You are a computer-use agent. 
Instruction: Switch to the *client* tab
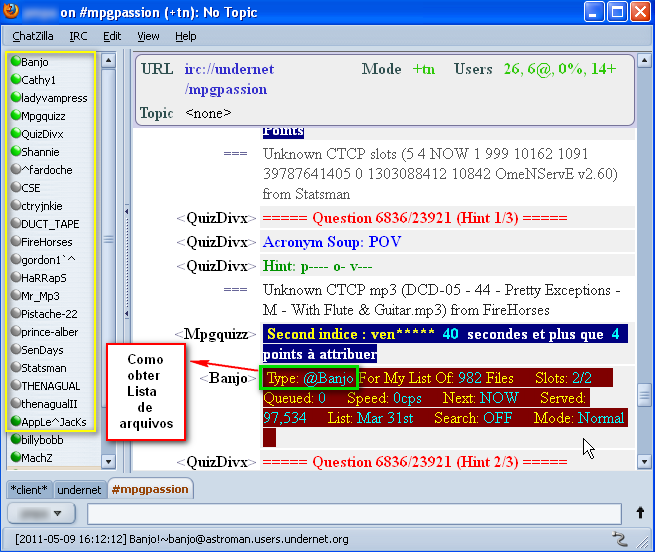pos(29,489)
